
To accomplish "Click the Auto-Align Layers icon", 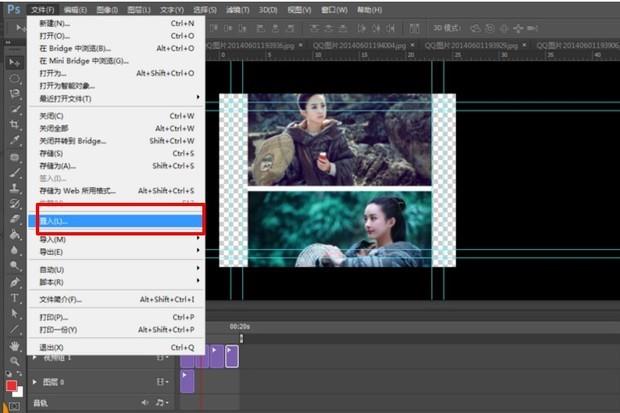I will pos(414,28).
